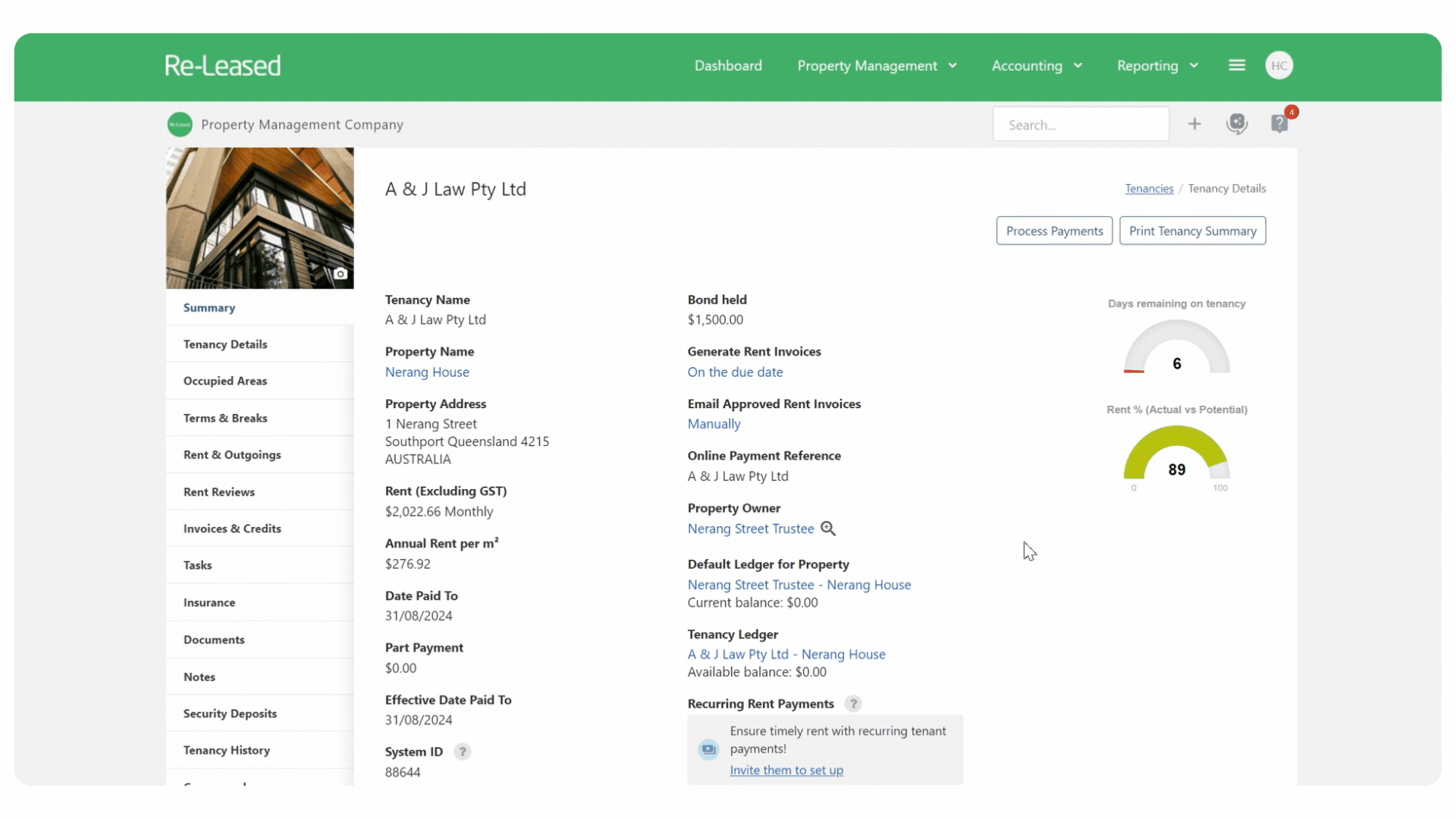Change the property photo via camera icon
The width and height of the screenshot is (1456, 819).
[x=340, y=274]
